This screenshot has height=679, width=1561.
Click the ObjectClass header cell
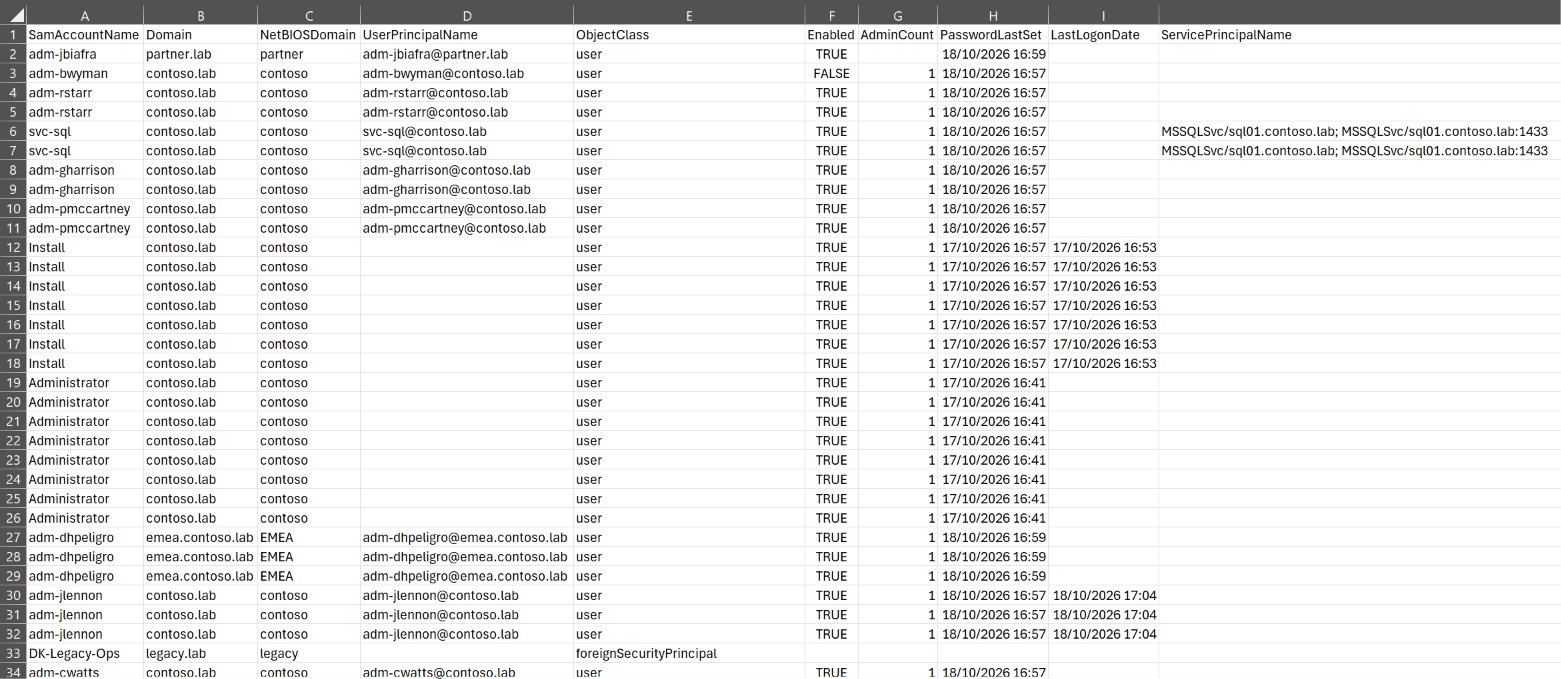pyautogui.click(x=689, y=35)
